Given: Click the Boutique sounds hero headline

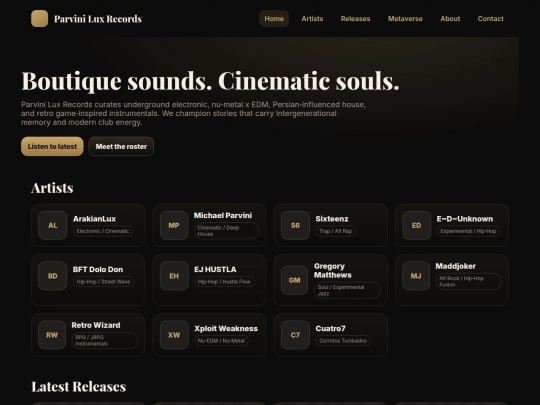Looking at the screenshot, I should point(210,82).
